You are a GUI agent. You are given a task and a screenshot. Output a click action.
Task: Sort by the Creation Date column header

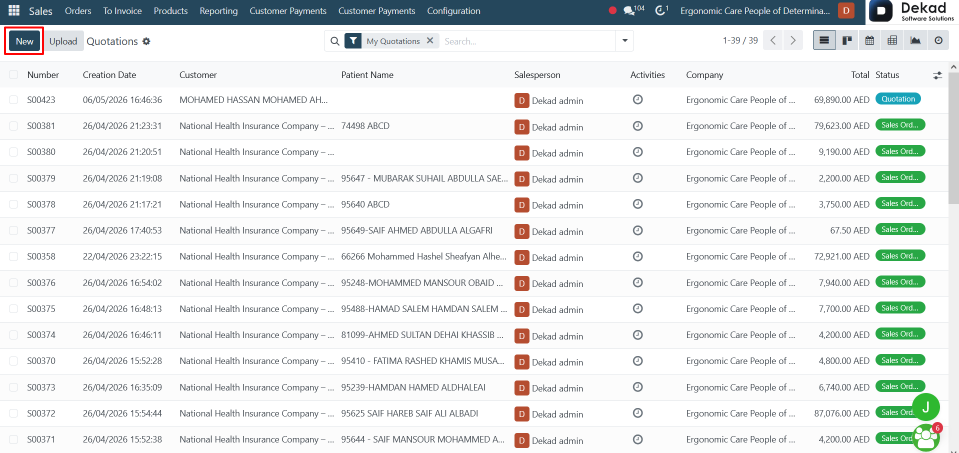[109, 75]
